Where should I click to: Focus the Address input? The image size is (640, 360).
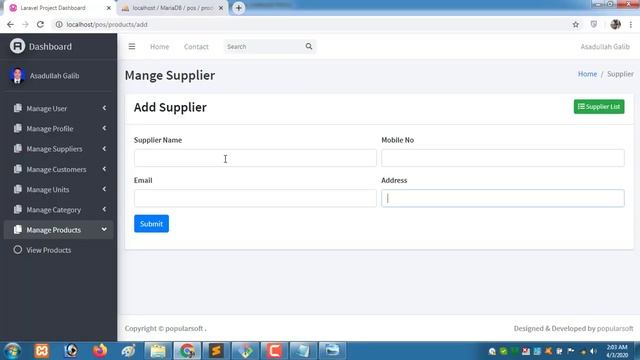[503, 198]
